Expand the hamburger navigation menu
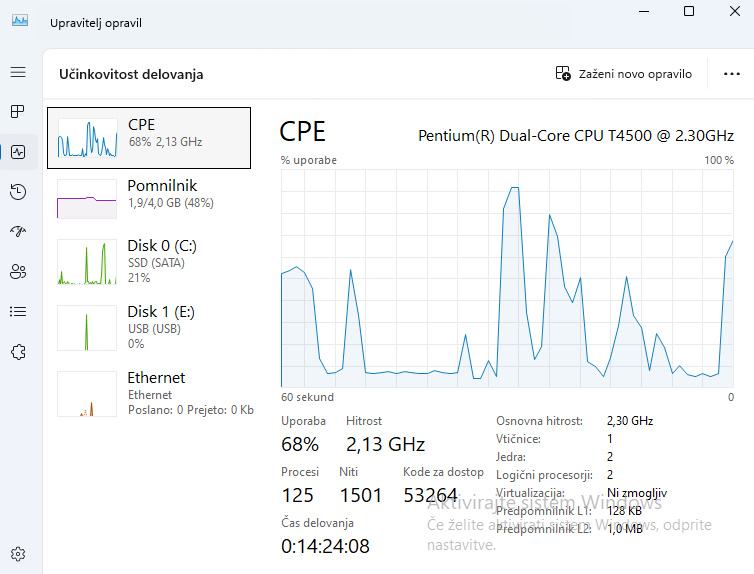Viewport: 754px width, 574px height. click(x=18, y=72)
